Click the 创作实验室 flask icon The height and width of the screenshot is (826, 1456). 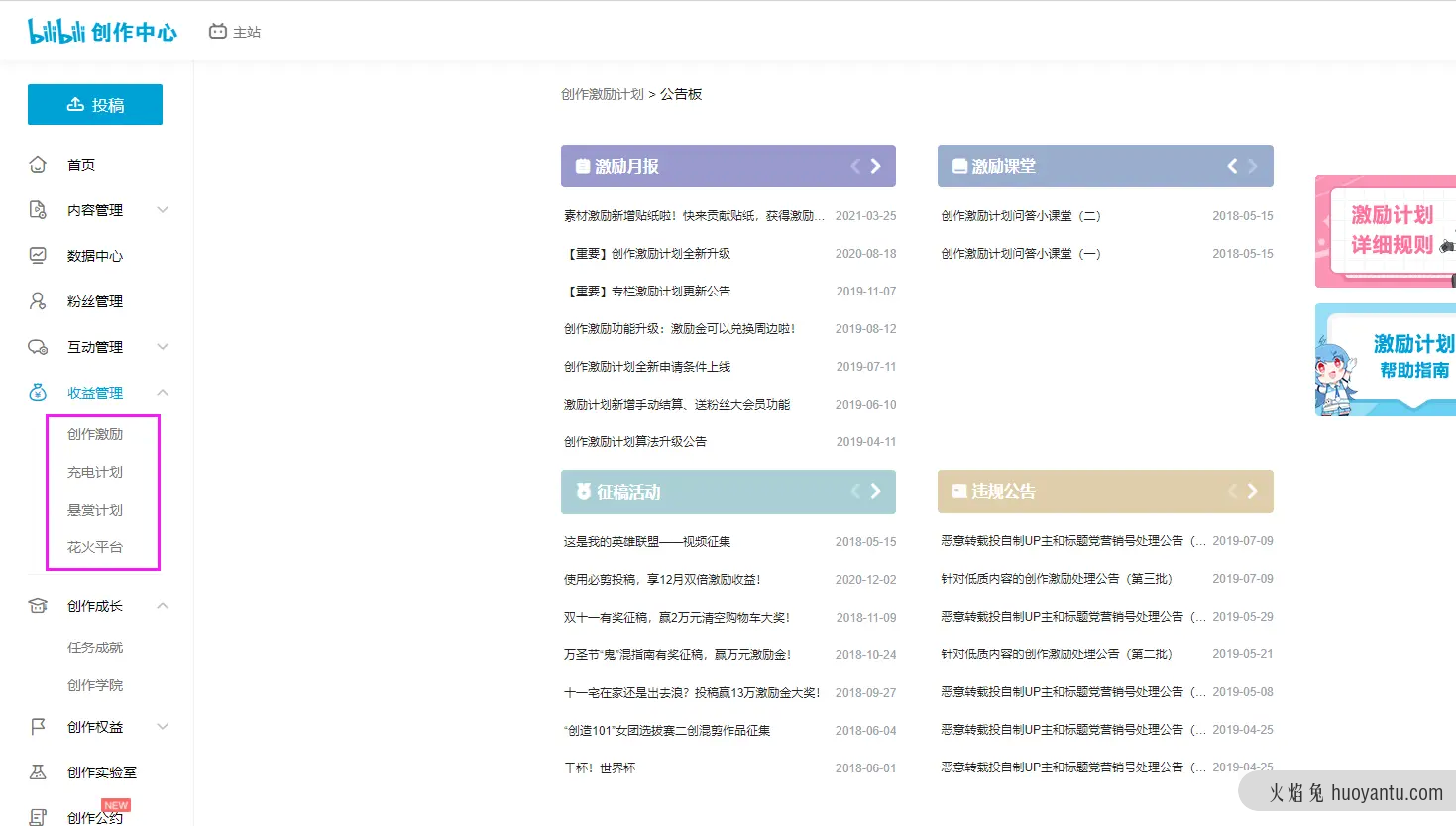38,772
